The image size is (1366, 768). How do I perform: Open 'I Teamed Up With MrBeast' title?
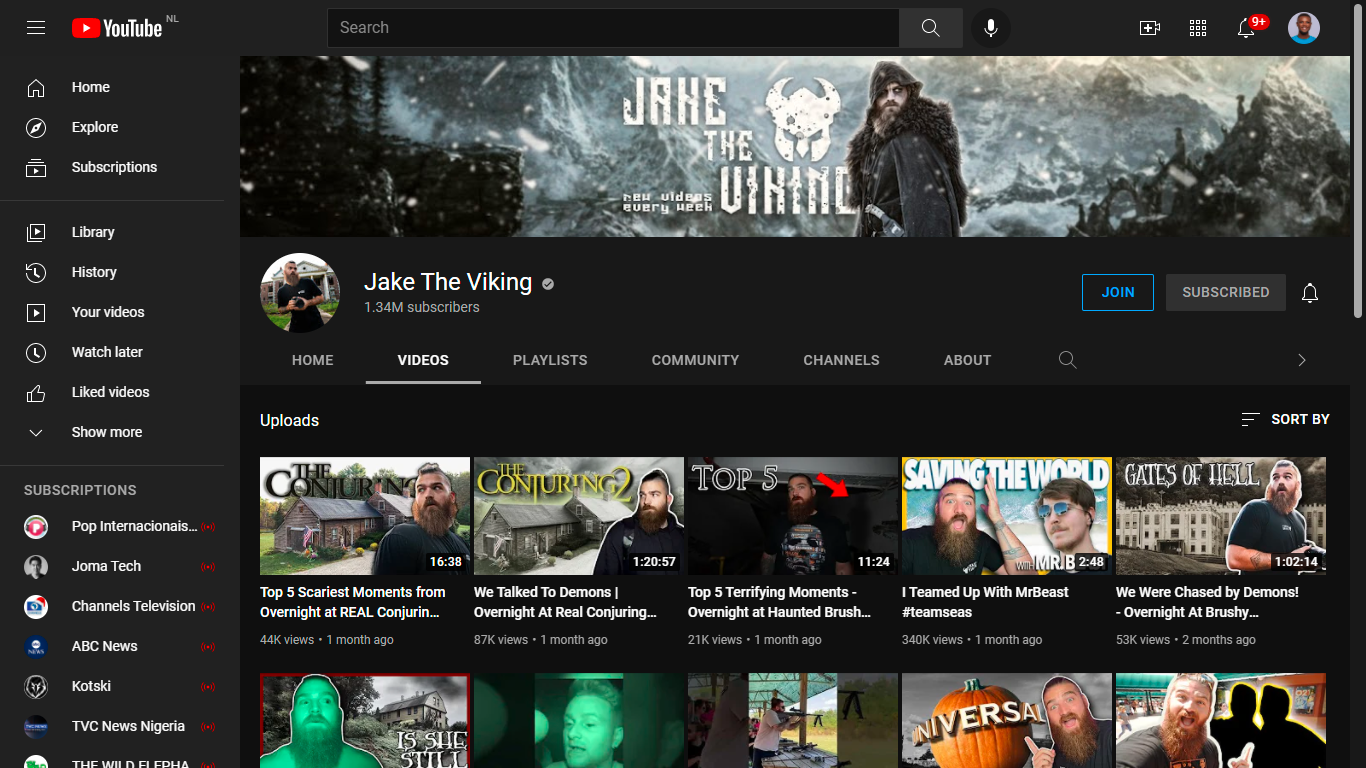[985, 602]
